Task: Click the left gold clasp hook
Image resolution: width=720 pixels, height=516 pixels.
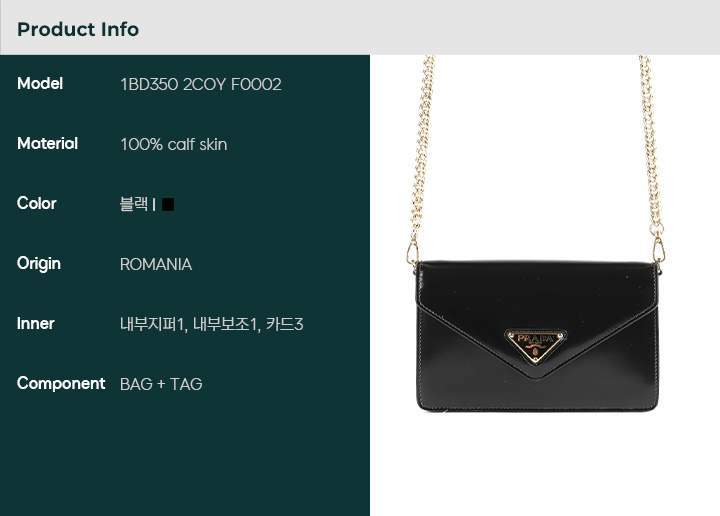Action: tap(412, 253)
